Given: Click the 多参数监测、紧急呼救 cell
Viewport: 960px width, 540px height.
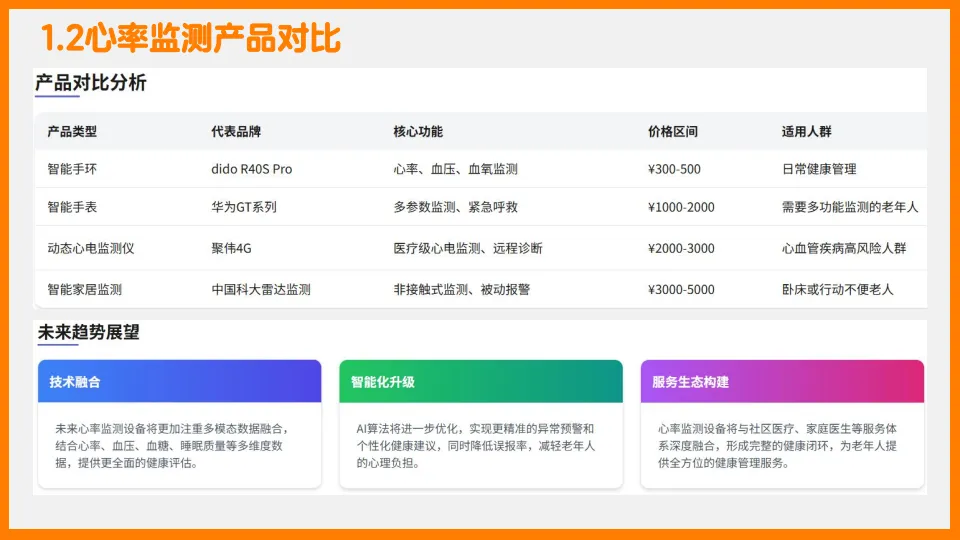Looking at the screenshot, I should (456, 207).
